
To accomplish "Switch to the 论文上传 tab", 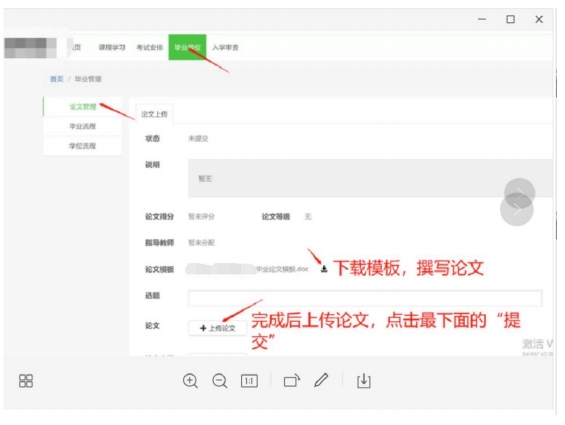I will (154, 114).
